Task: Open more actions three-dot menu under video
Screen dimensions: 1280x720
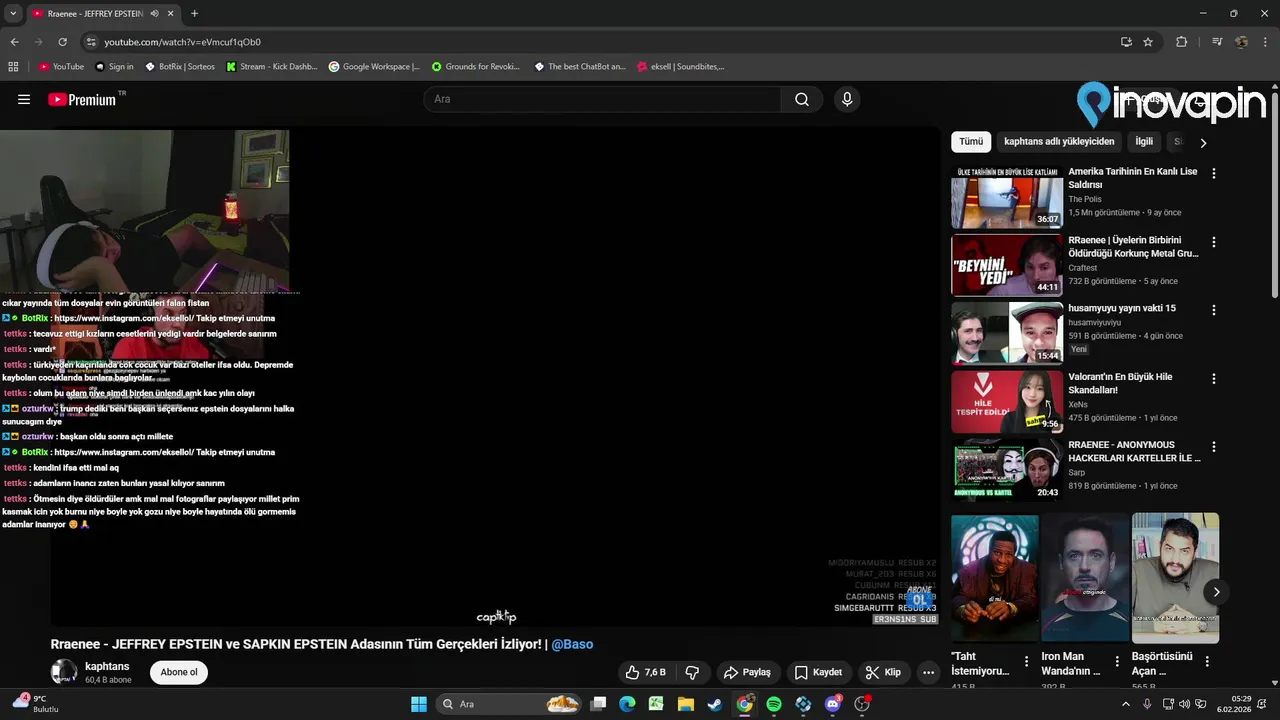Action: [928, 672]
